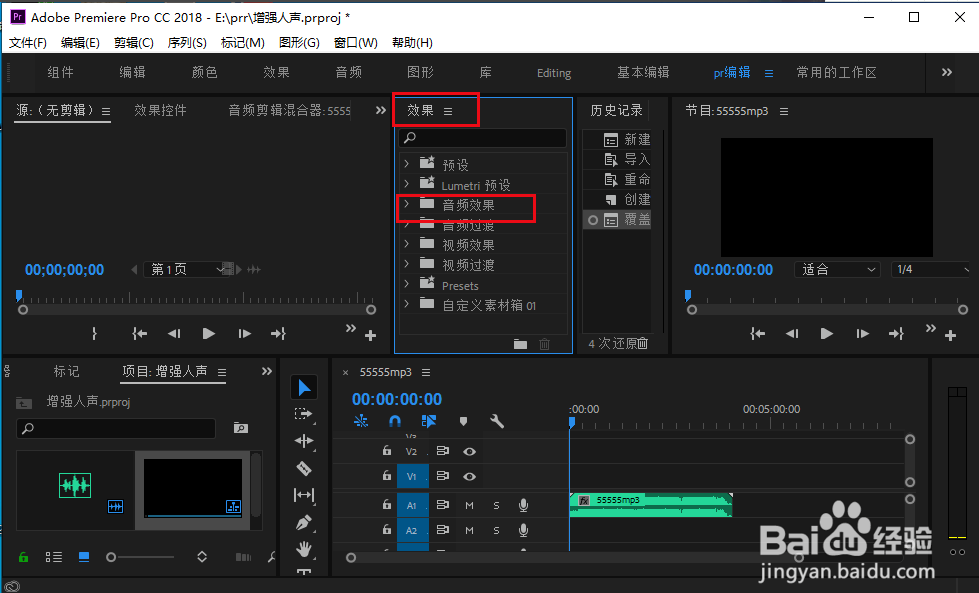Go to In point in Program monitor
Screen dimensions: 979x593
[x=757, y=334]
